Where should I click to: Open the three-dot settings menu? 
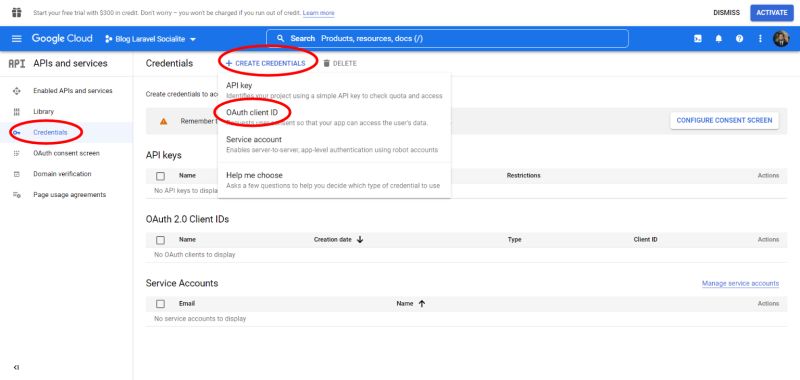point(760,39)
